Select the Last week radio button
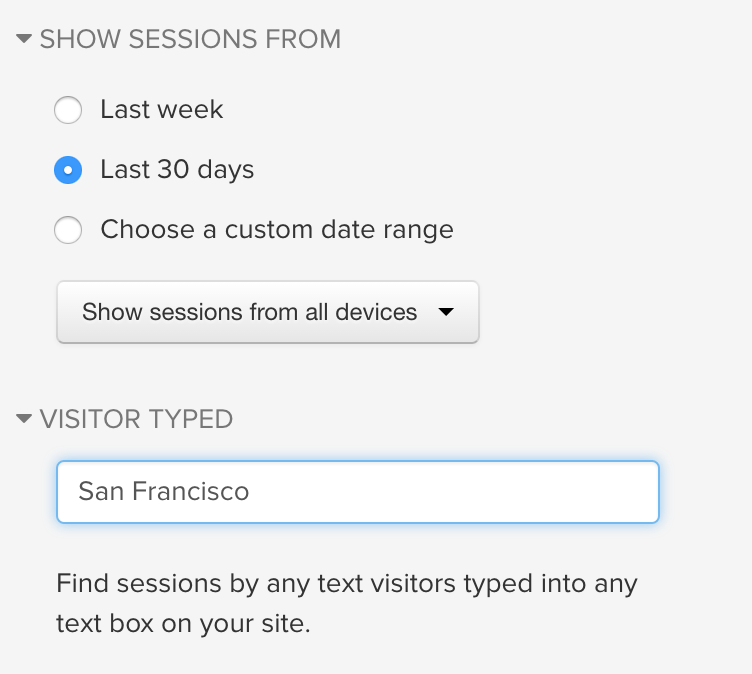Screen dimensions: 752x674 (68, 110)
